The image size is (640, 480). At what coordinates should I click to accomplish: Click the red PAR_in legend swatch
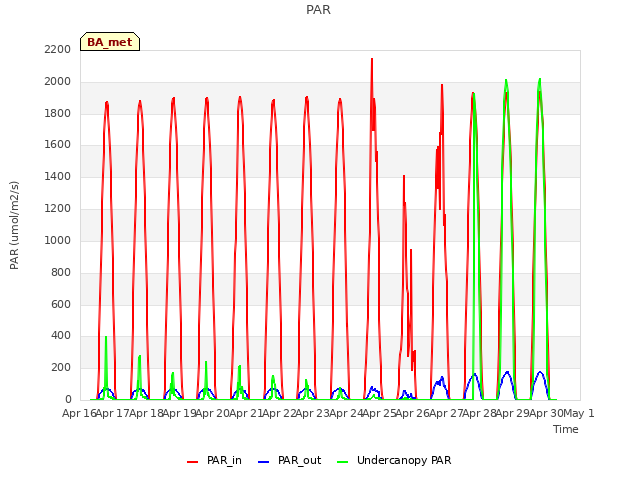(192, 462)
